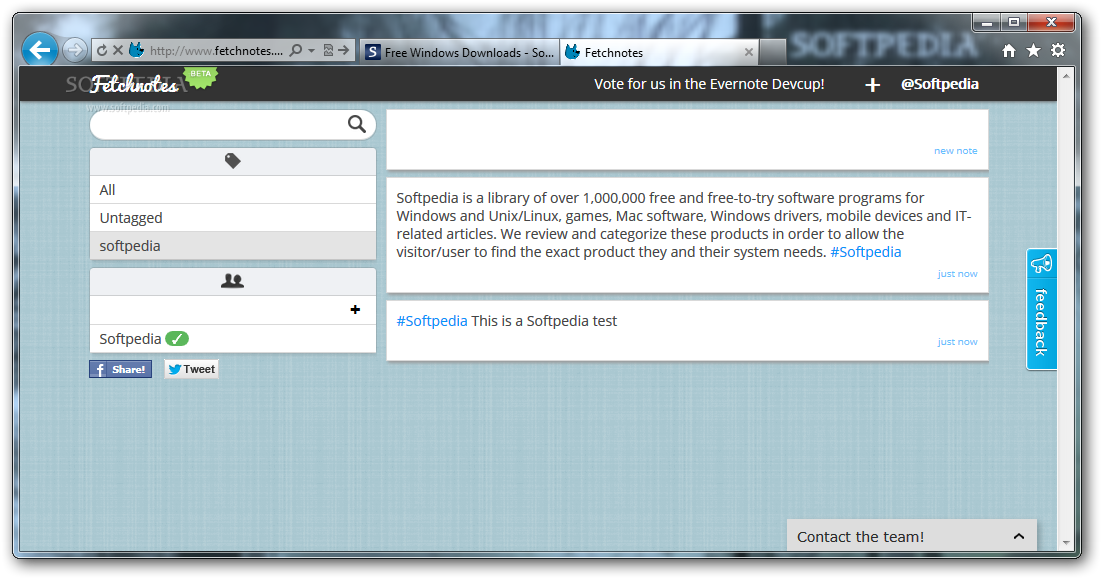Click the Fetchnotes logo
This screenshot has height=579, width=1102.
point(134,84)
